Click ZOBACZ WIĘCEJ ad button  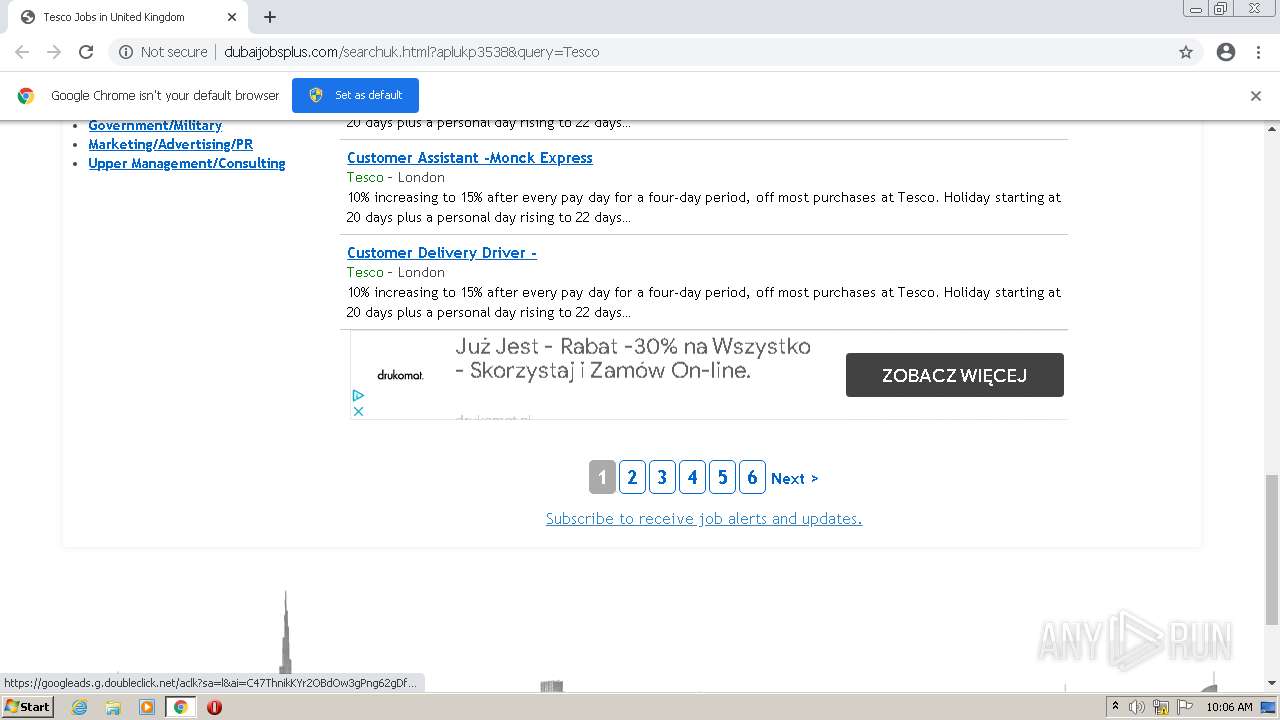click(x=955, y=375)
